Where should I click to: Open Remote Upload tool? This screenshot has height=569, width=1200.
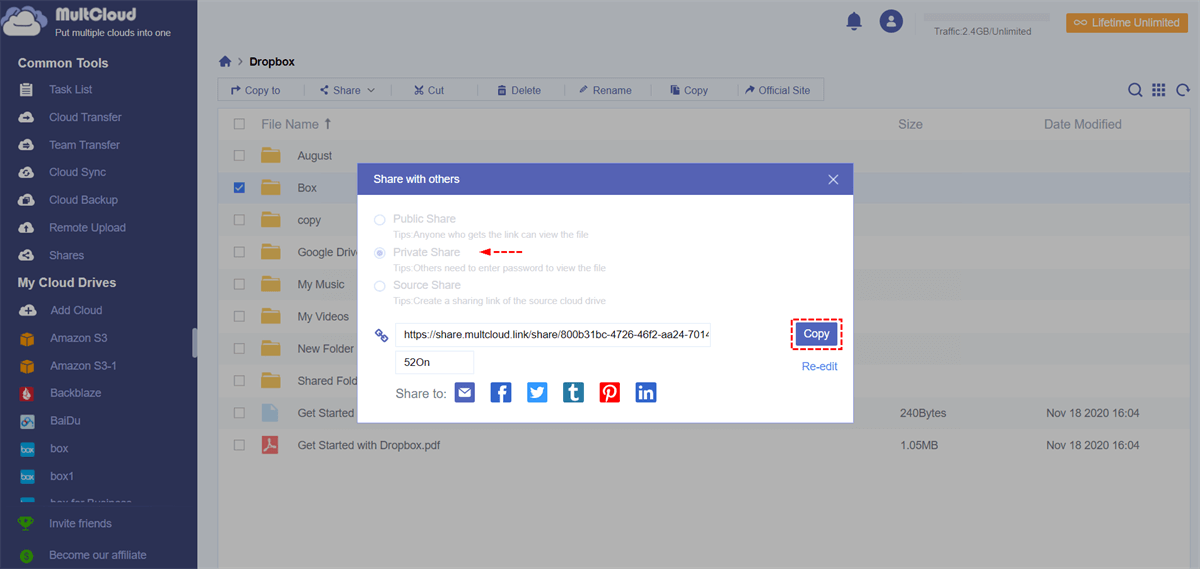[87, 228]
